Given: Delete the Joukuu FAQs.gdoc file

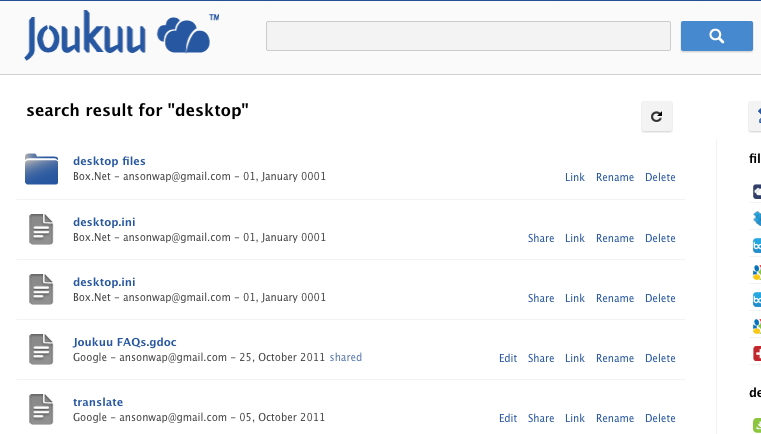Looking at the screenshot, I should [660, 358].
